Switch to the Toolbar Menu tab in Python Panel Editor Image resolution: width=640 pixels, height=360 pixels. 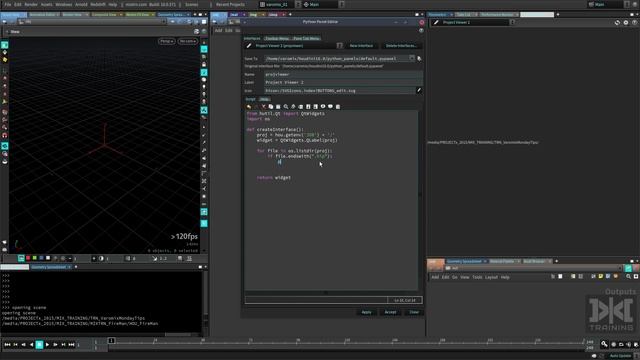(277, 38)
